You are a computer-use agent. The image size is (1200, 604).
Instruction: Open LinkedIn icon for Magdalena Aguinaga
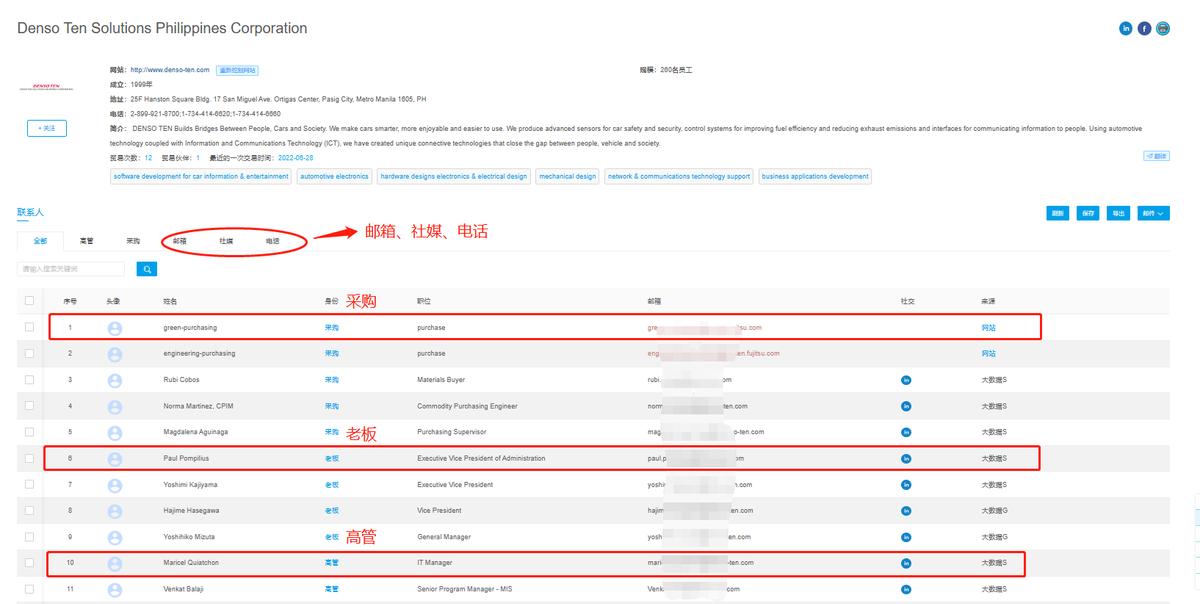906,432
